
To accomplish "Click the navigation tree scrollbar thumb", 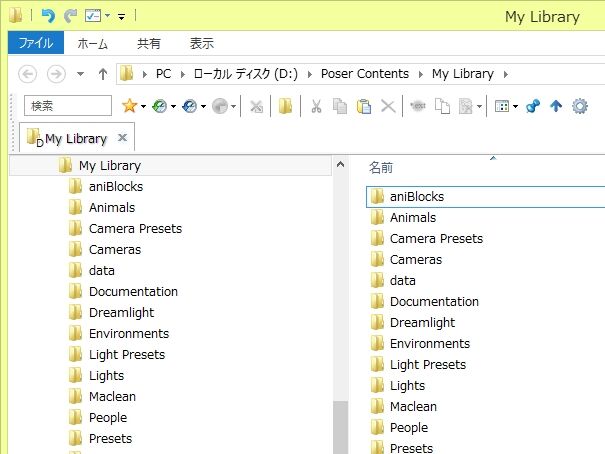I will pos(340,427).
